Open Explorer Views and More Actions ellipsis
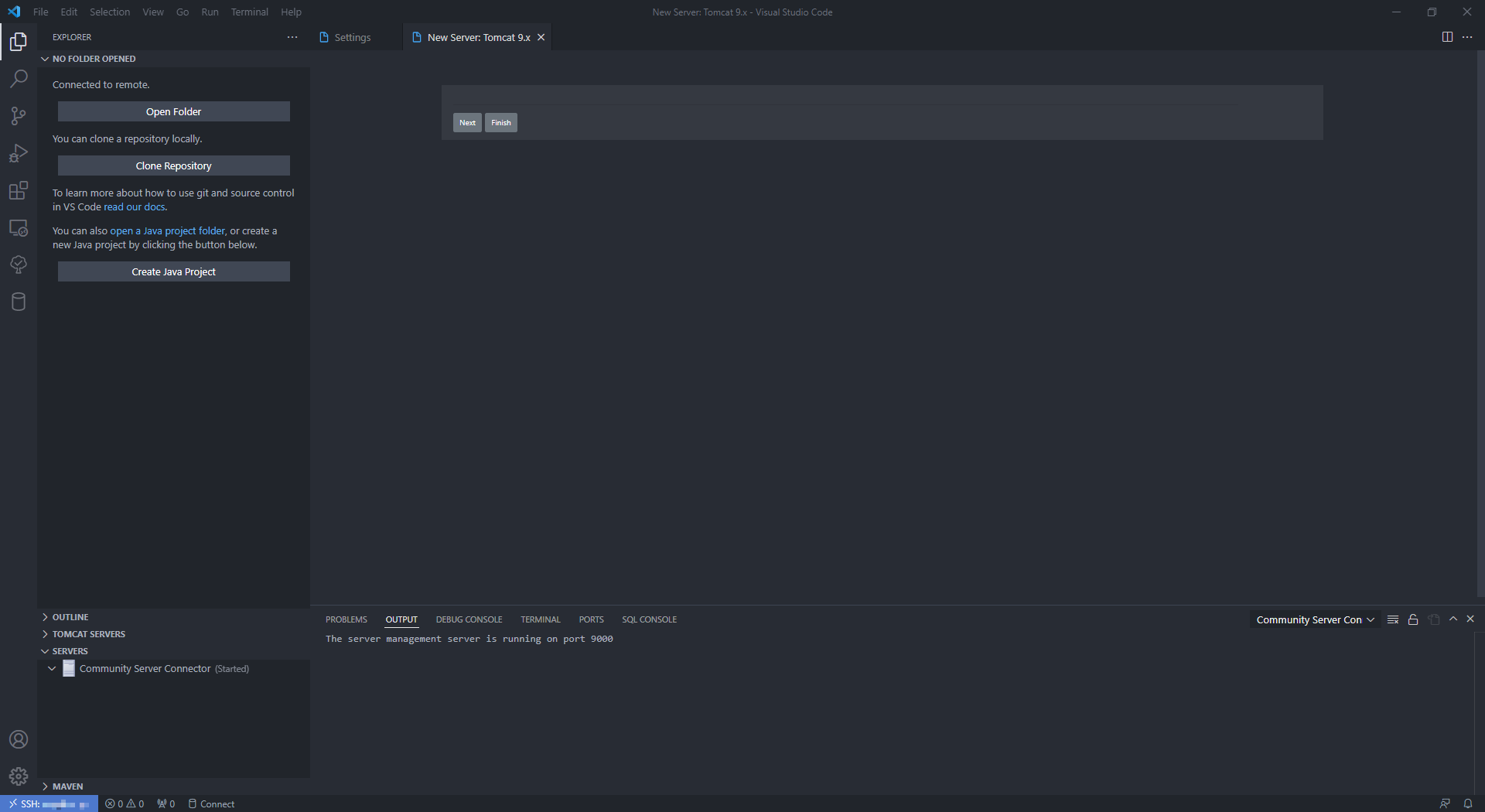The image size is (1485, 812). tap(292, 37)
